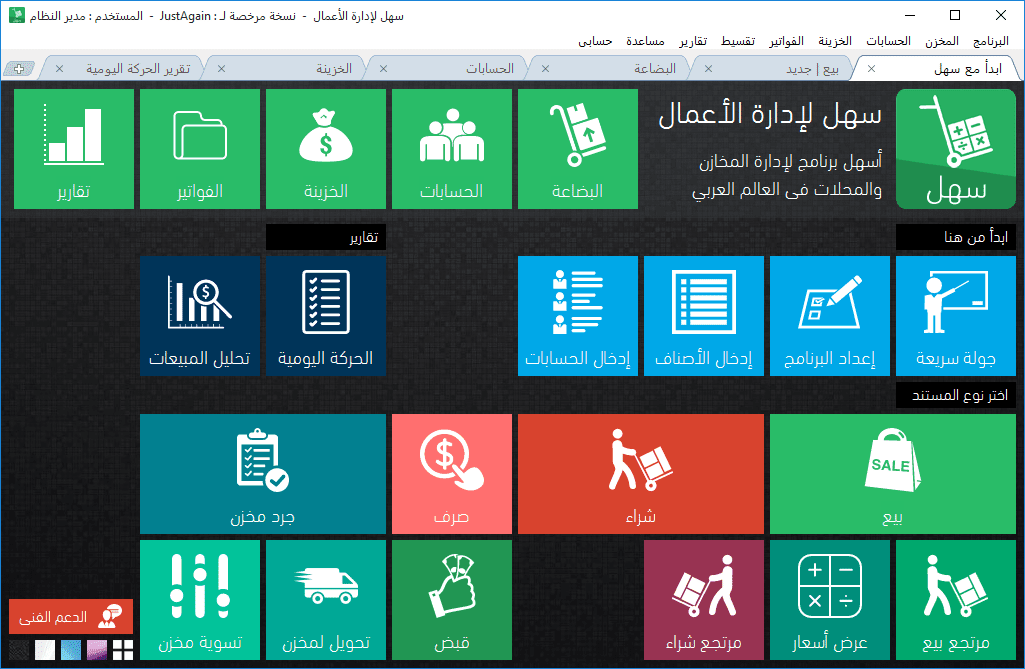
Task: Open إعداد البرنامج (Program Setup)
Action: (x=829, y=315)
